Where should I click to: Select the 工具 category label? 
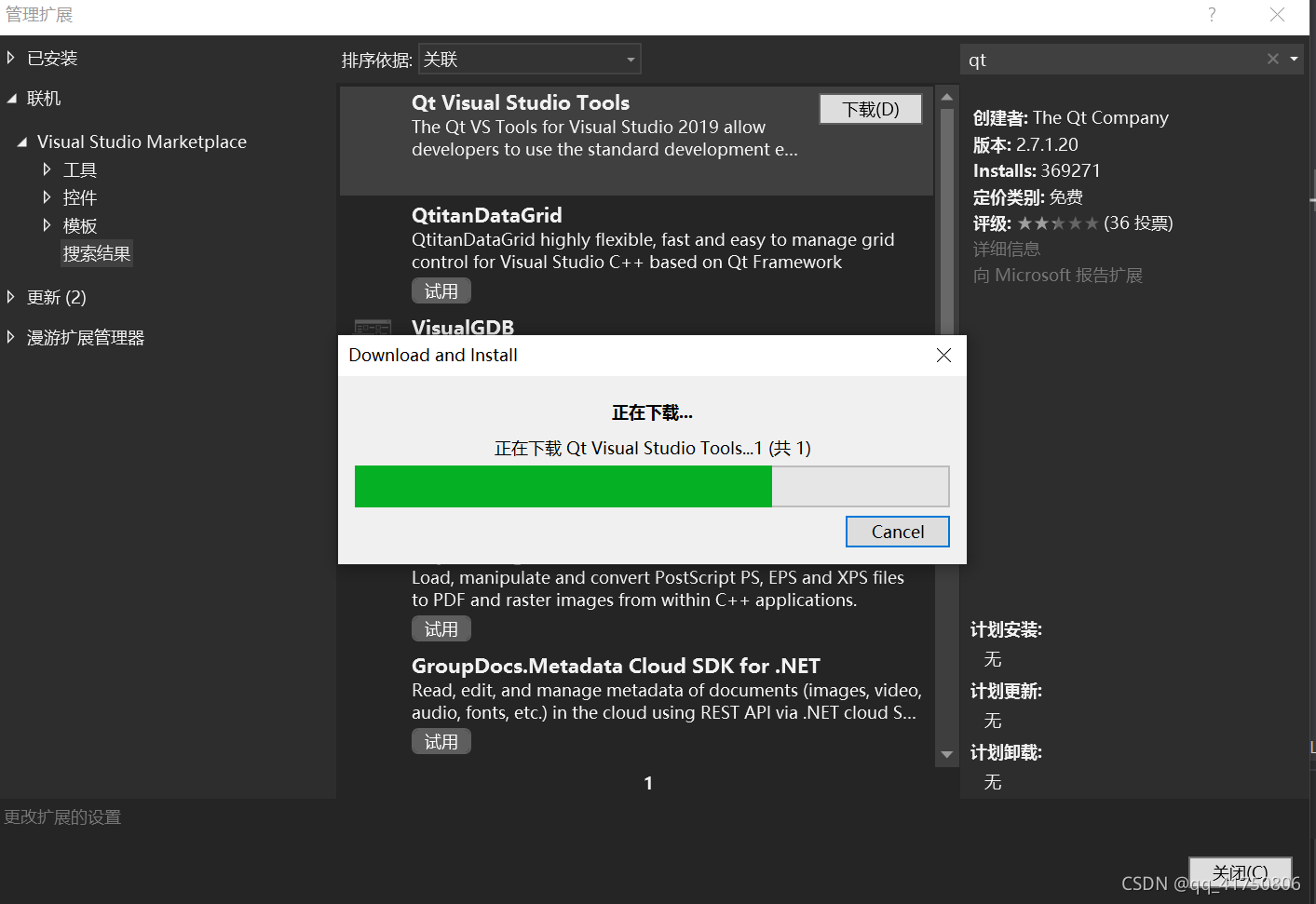(x=80, y=170)
